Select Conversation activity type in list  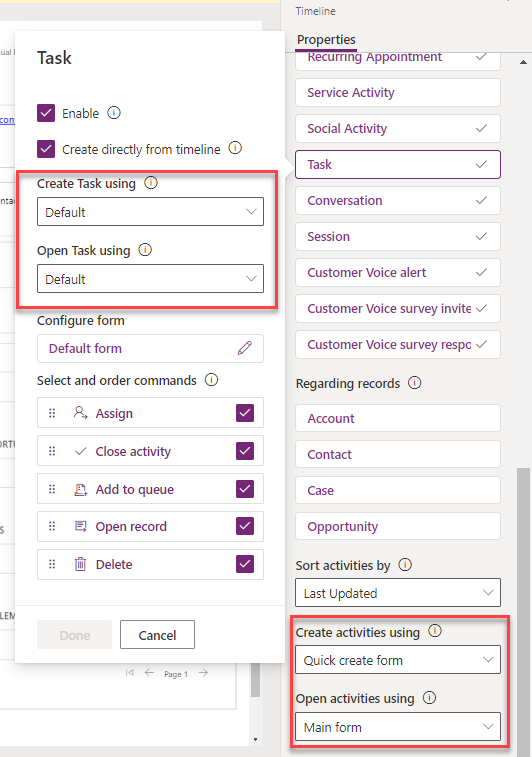[x=398, y=200]
